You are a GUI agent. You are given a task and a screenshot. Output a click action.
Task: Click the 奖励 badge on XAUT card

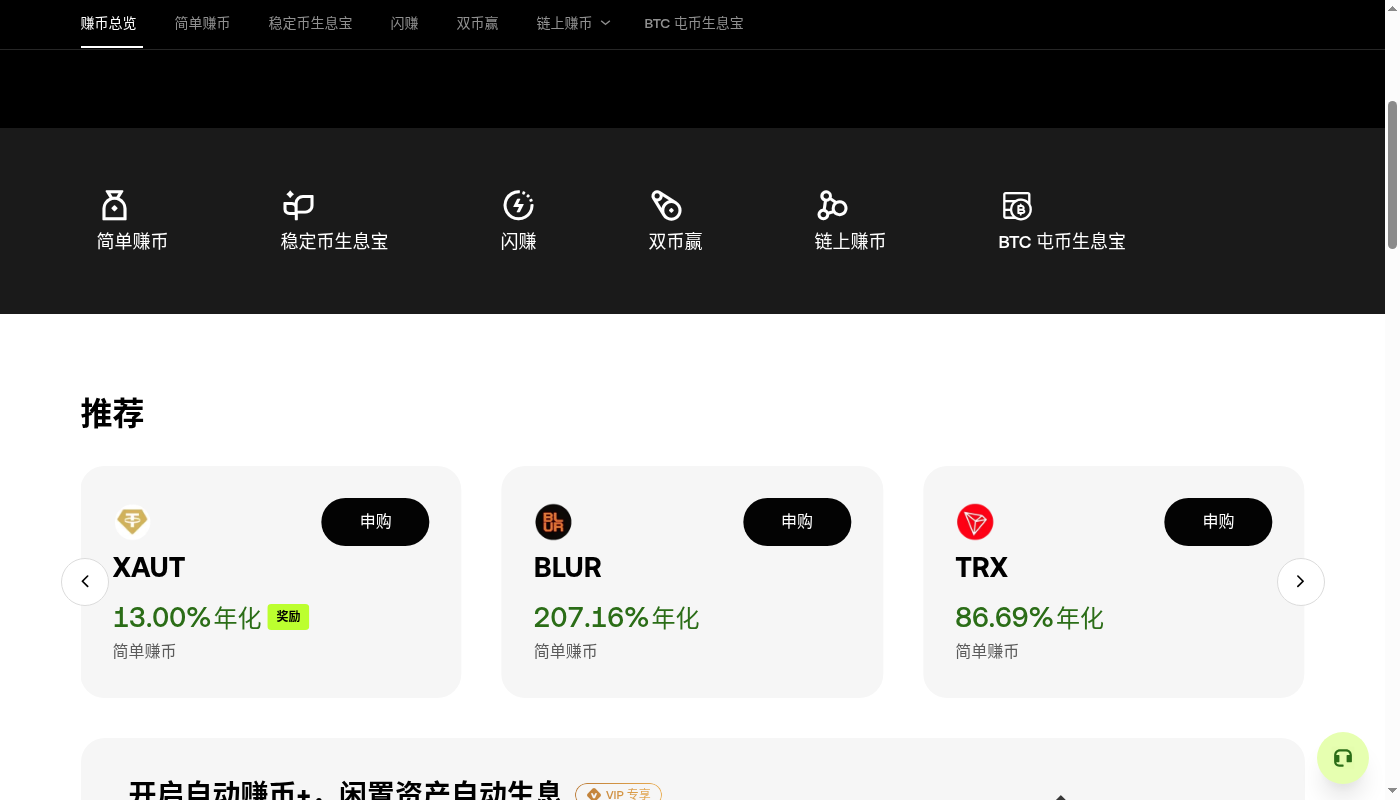coord(288,616)
